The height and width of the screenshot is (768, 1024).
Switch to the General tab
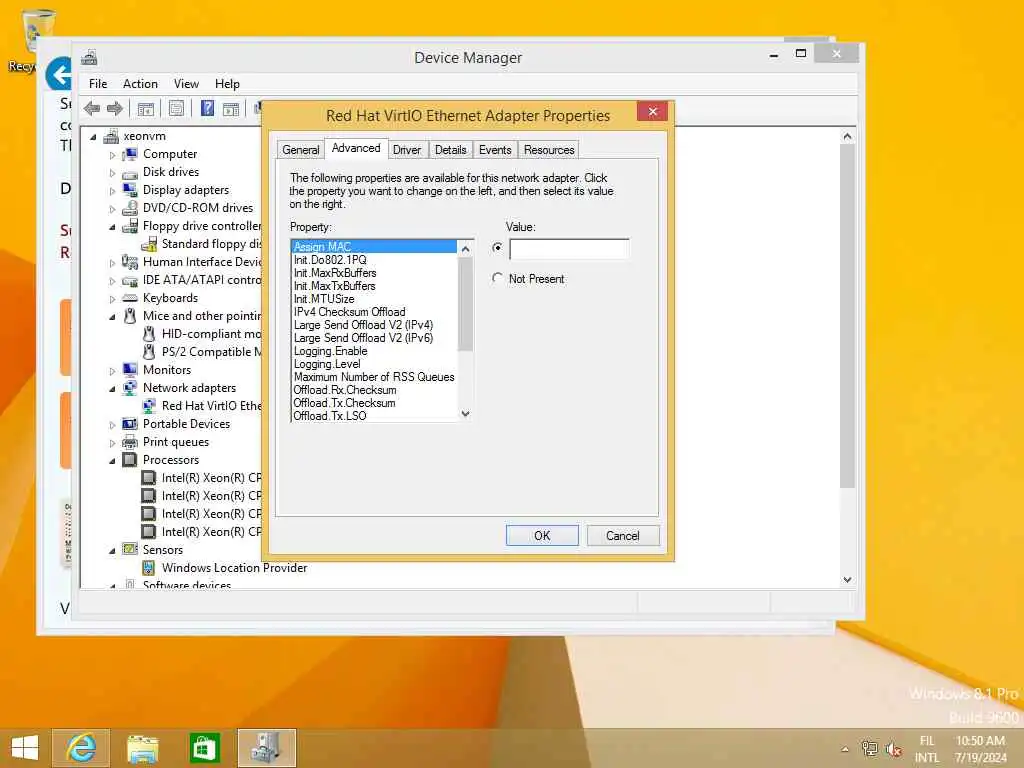pyautogui.click(x=300, y=150)
